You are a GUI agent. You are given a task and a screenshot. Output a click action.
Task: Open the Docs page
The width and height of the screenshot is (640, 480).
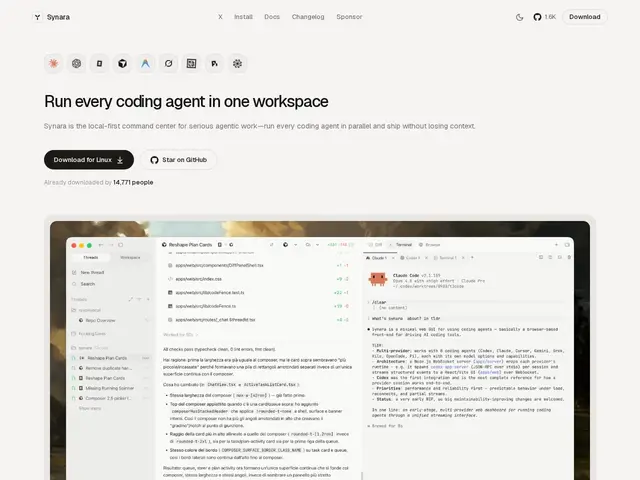click(x=272, y=17)
